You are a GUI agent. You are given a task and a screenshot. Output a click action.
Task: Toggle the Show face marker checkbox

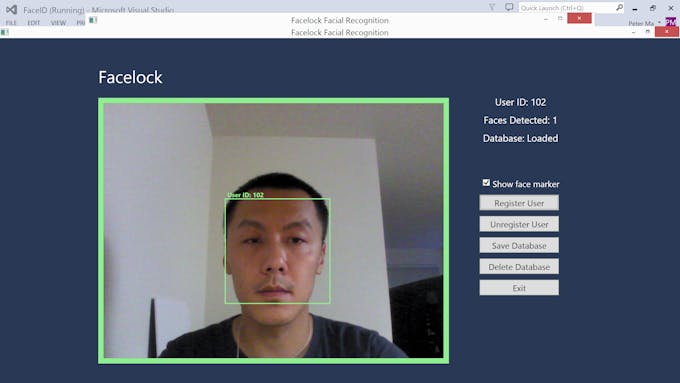pos(486,183)
